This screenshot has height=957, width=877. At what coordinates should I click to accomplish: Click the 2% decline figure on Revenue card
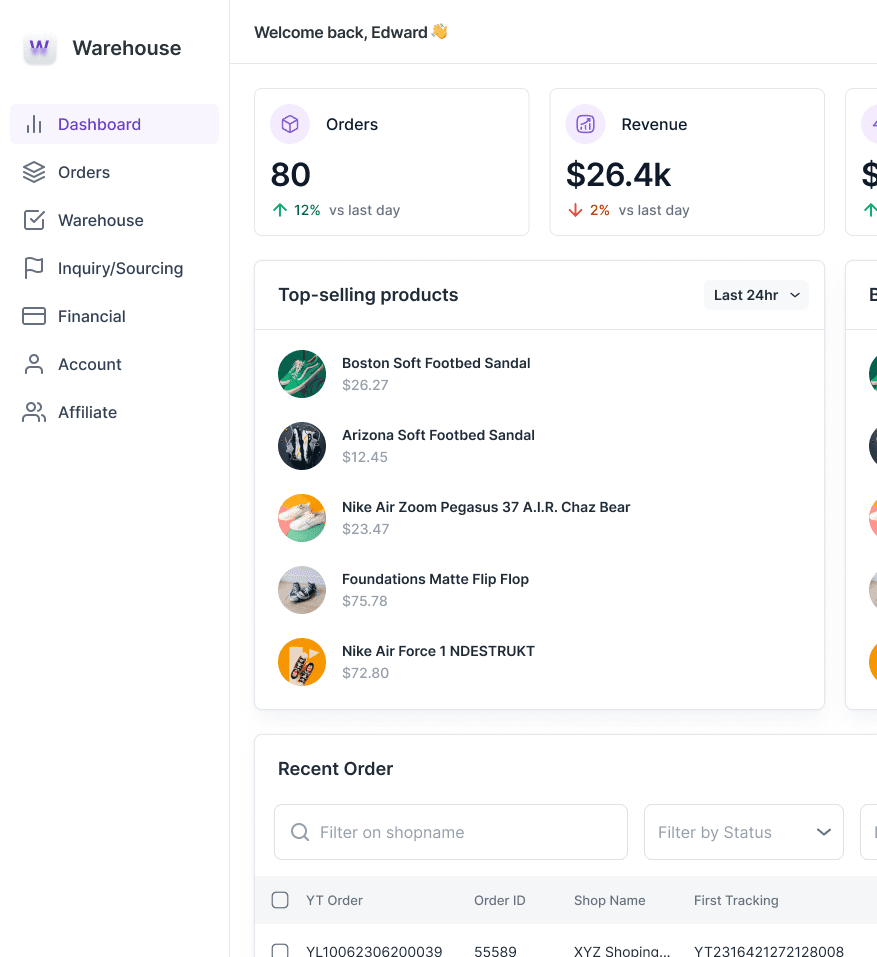click(599, 210)
